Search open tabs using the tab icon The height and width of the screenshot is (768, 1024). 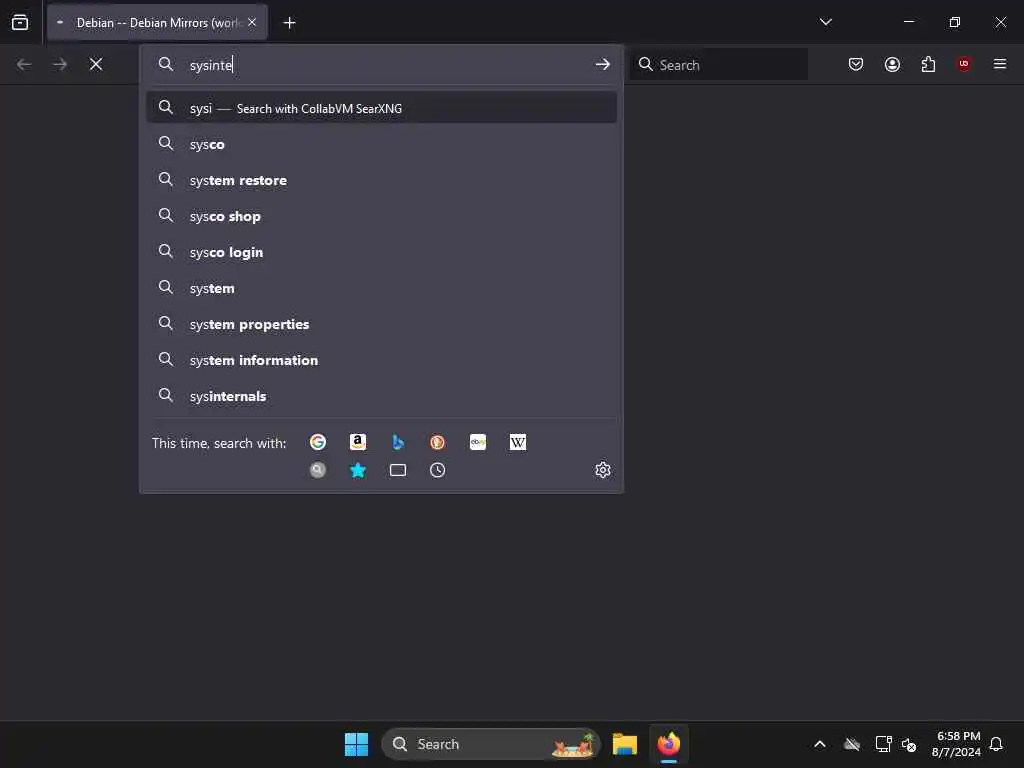pyautogui.click(x=398, y=470)
